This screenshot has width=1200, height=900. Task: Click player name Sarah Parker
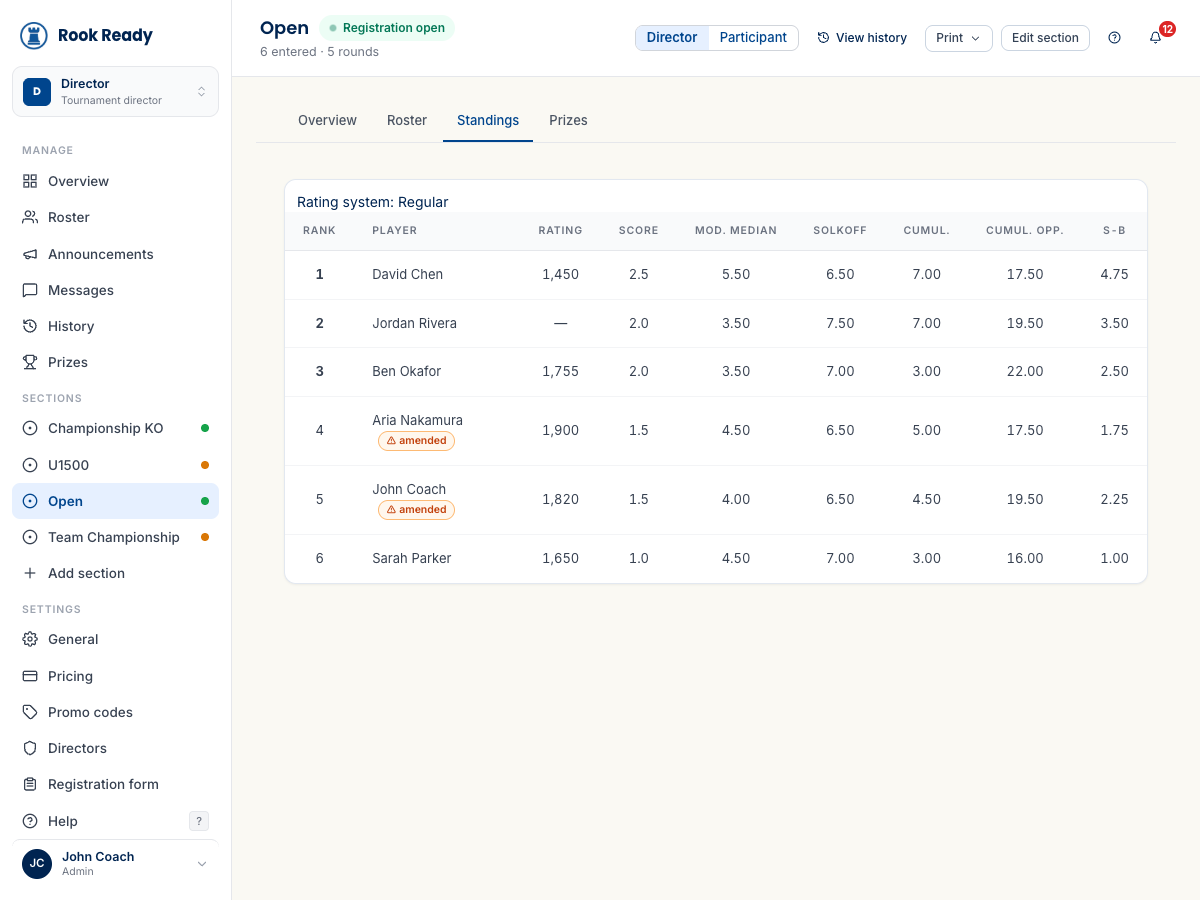(411, 558)
